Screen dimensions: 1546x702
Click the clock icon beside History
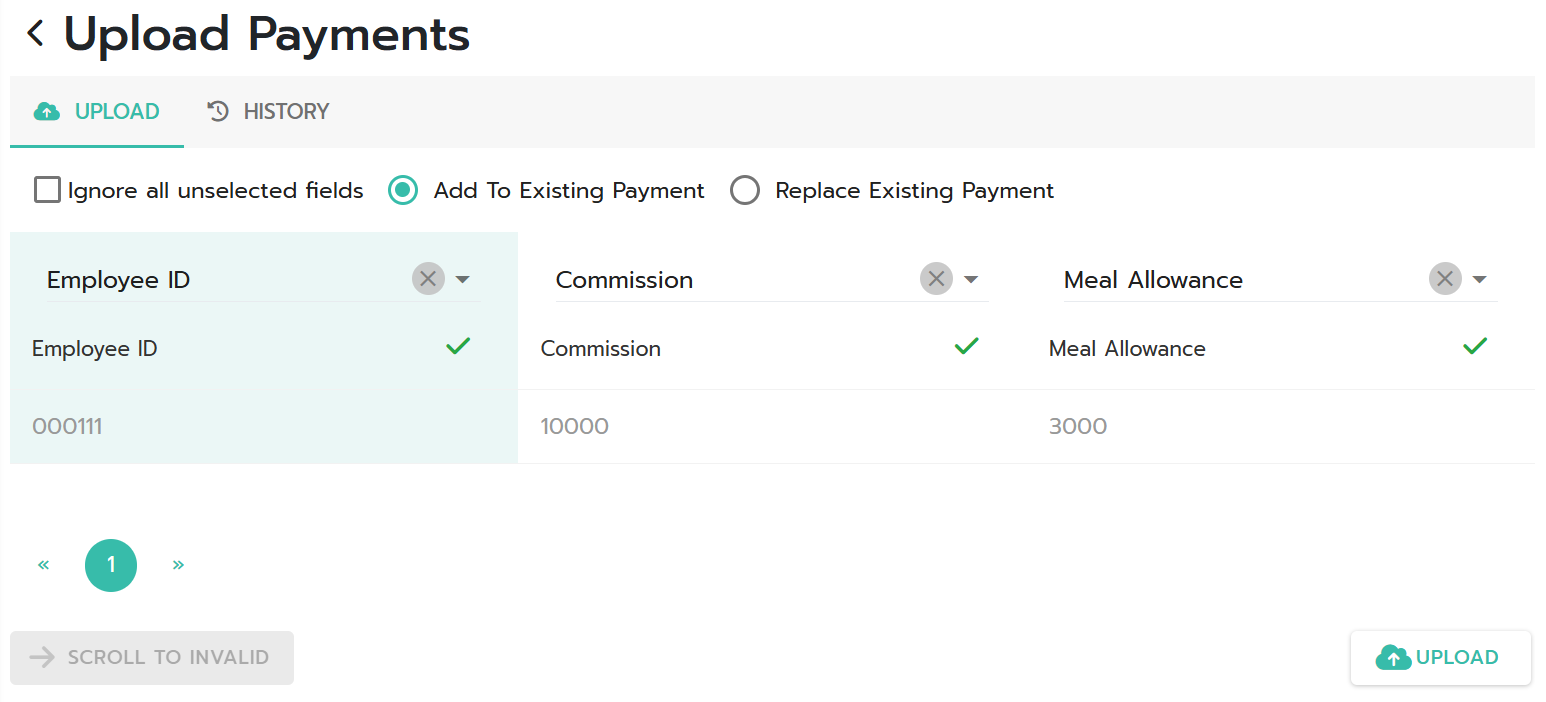tap(218, 111)
